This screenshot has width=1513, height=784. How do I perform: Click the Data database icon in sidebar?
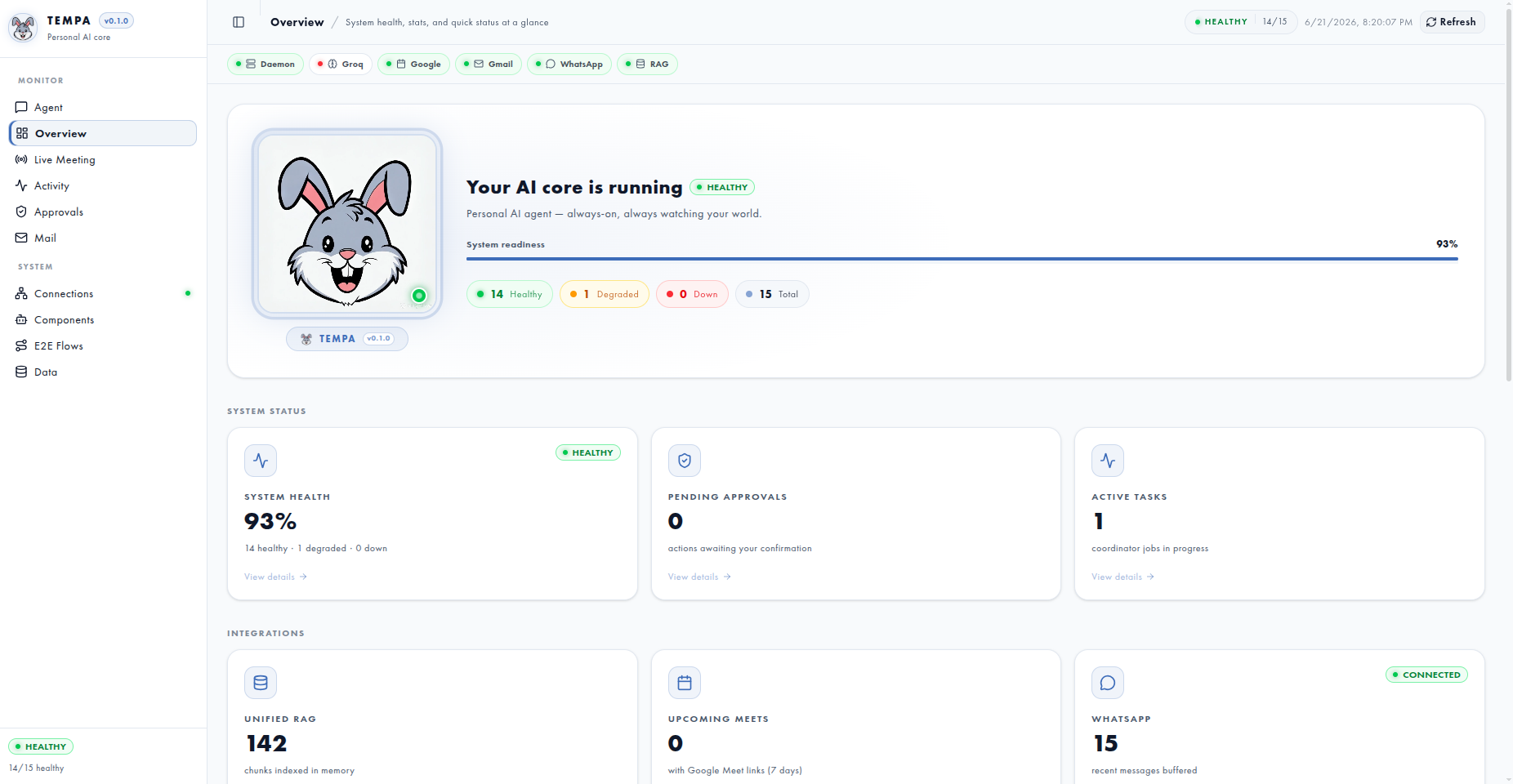[x=21, y=372]
